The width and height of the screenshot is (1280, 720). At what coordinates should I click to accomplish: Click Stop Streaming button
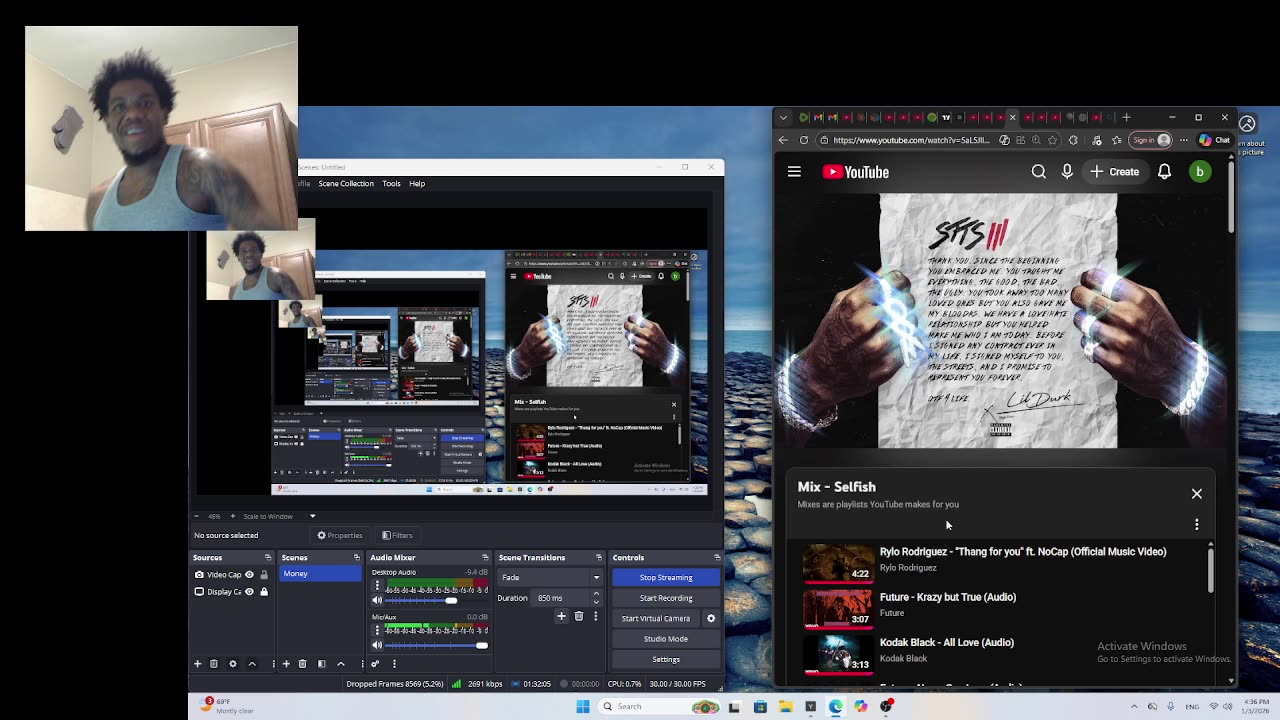[666, 577]
